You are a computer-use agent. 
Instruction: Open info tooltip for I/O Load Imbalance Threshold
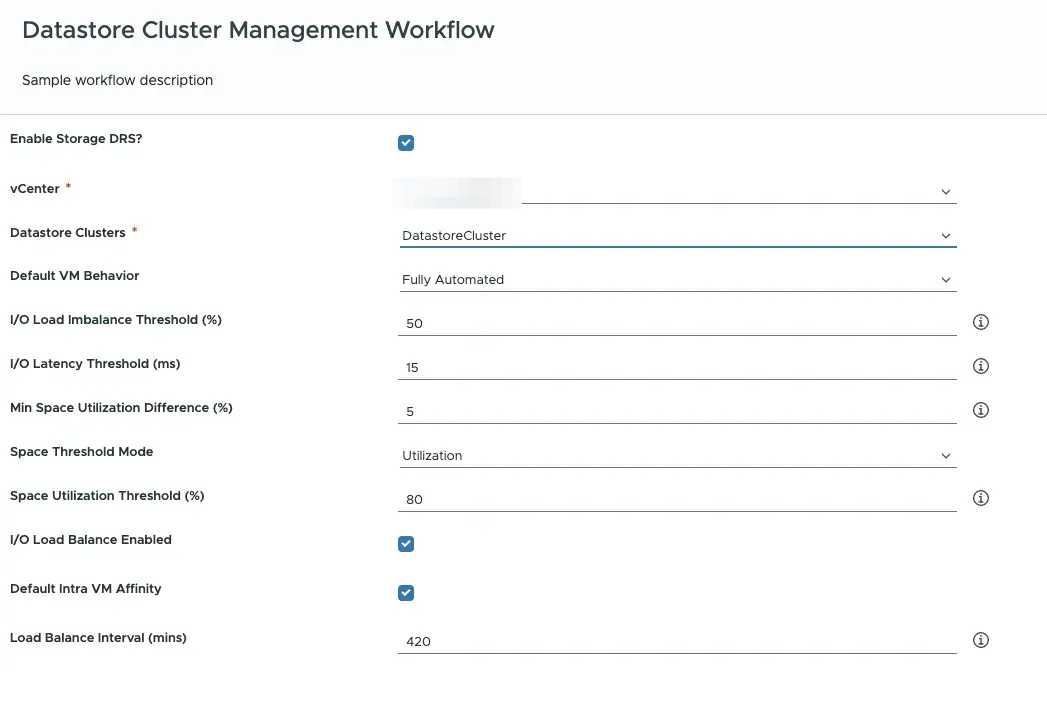(980, 322)
